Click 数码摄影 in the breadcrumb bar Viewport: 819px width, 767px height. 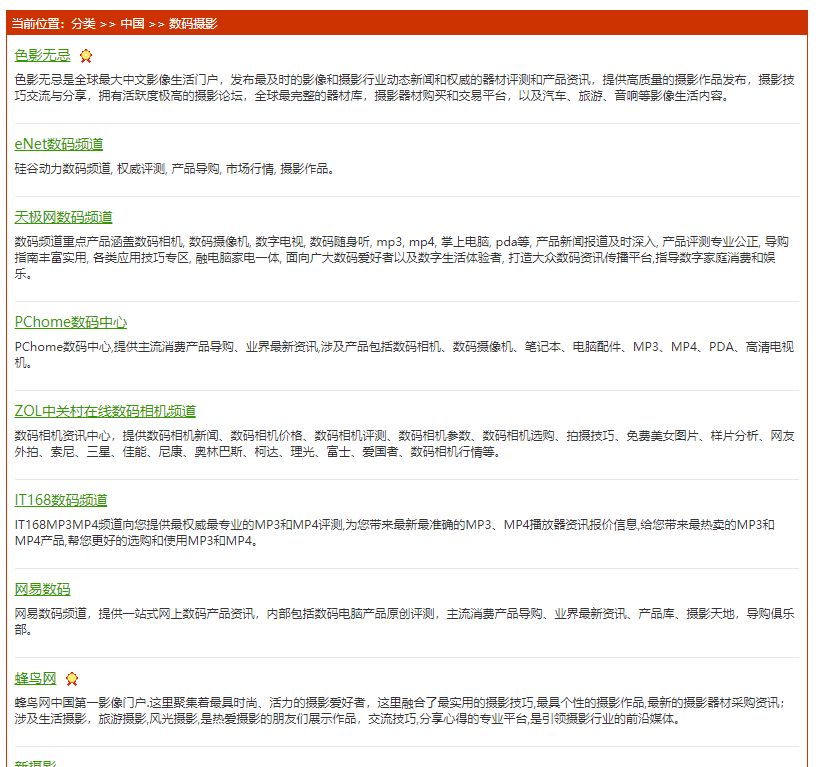[193, 24]
